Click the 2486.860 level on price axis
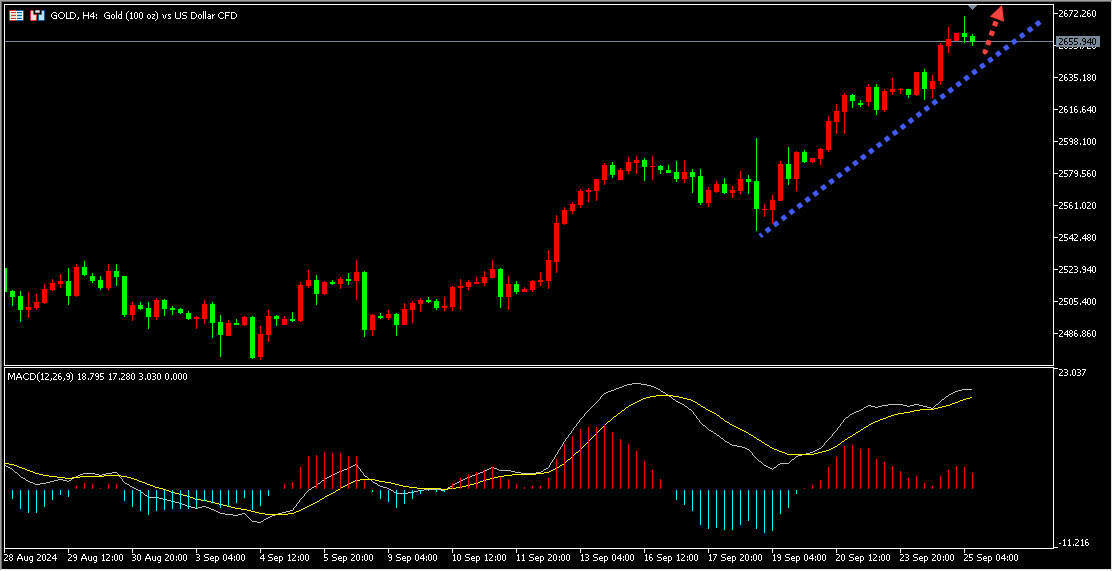 1078,334
